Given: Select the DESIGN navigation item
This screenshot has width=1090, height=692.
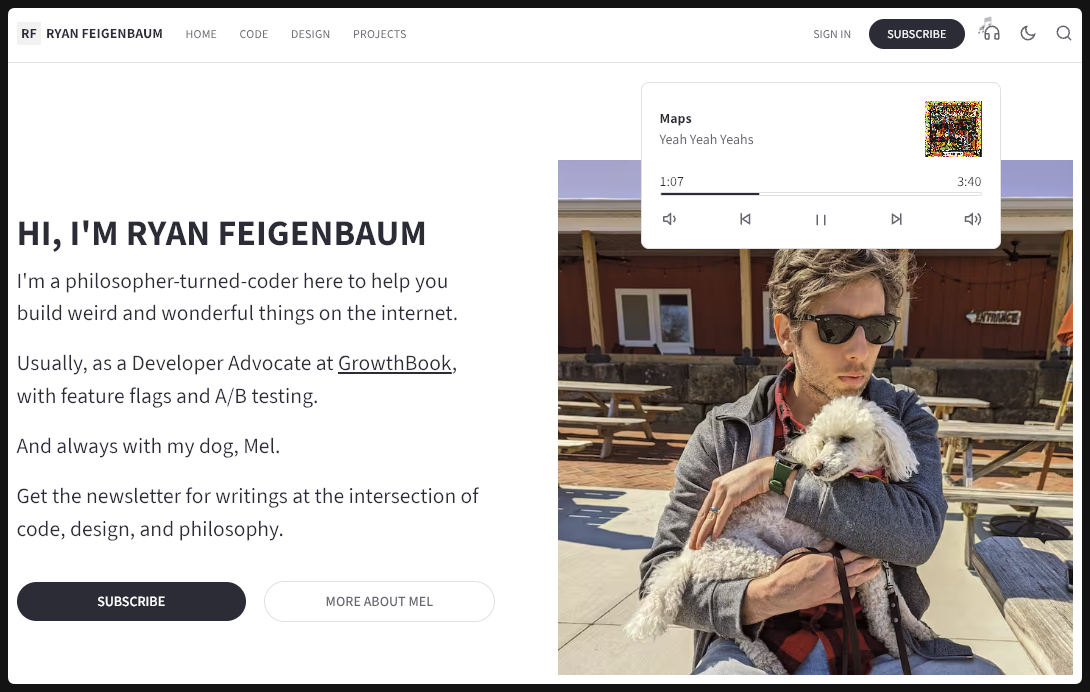Looking at the screenshot, I should [x=310, y=34].
